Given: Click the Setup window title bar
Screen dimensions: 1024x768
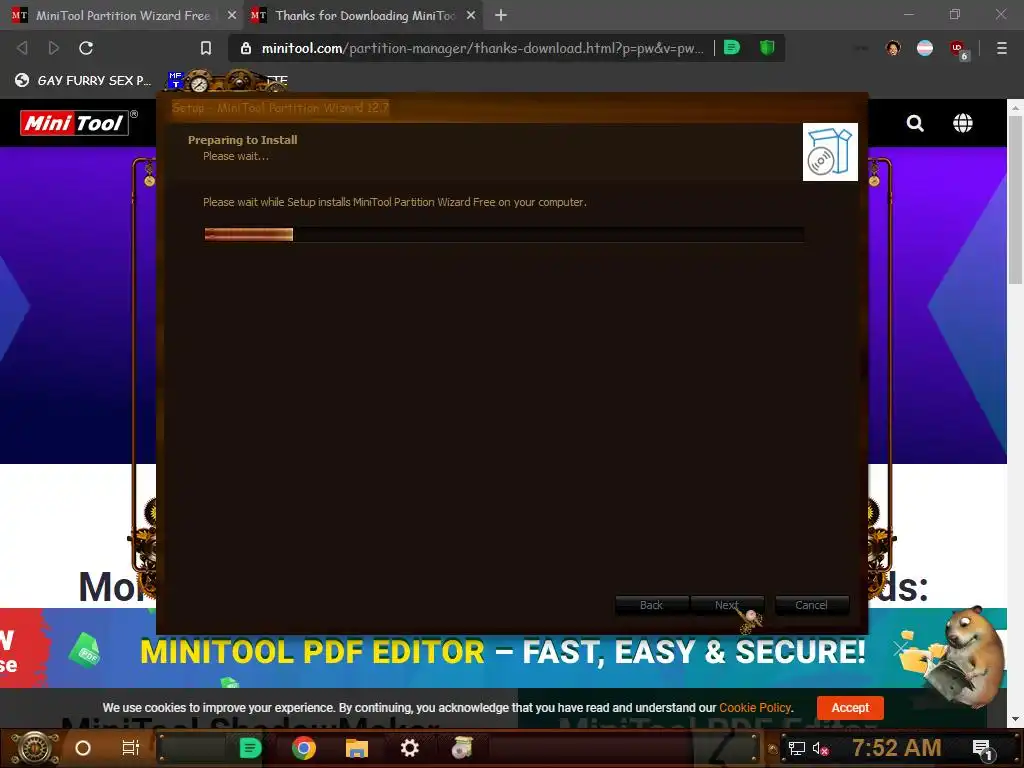Looking at the screenshot, I should pos(512,108).
